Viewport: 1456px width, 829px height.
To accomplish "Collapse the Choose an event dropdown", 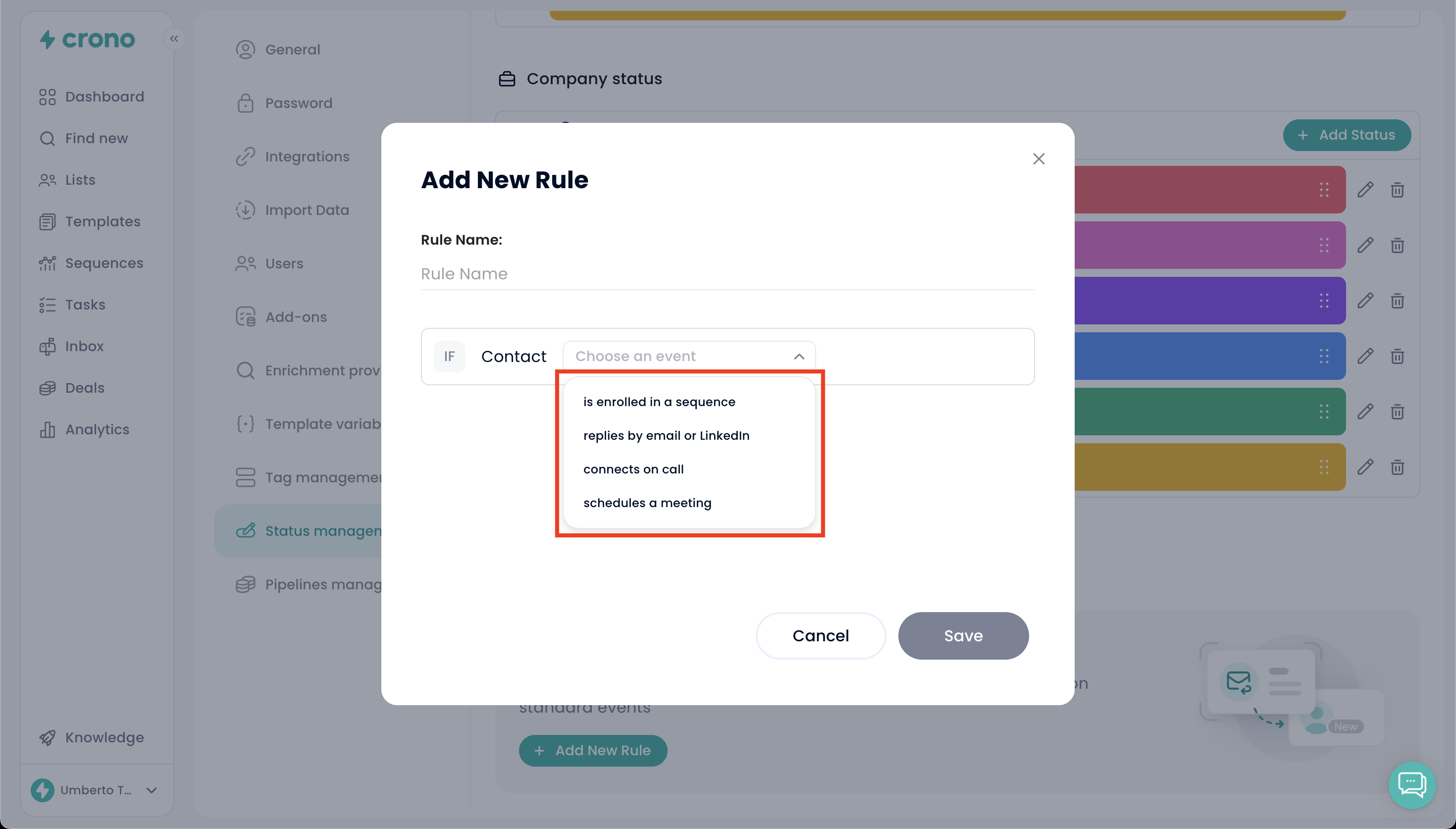I will tap(799, 357).
